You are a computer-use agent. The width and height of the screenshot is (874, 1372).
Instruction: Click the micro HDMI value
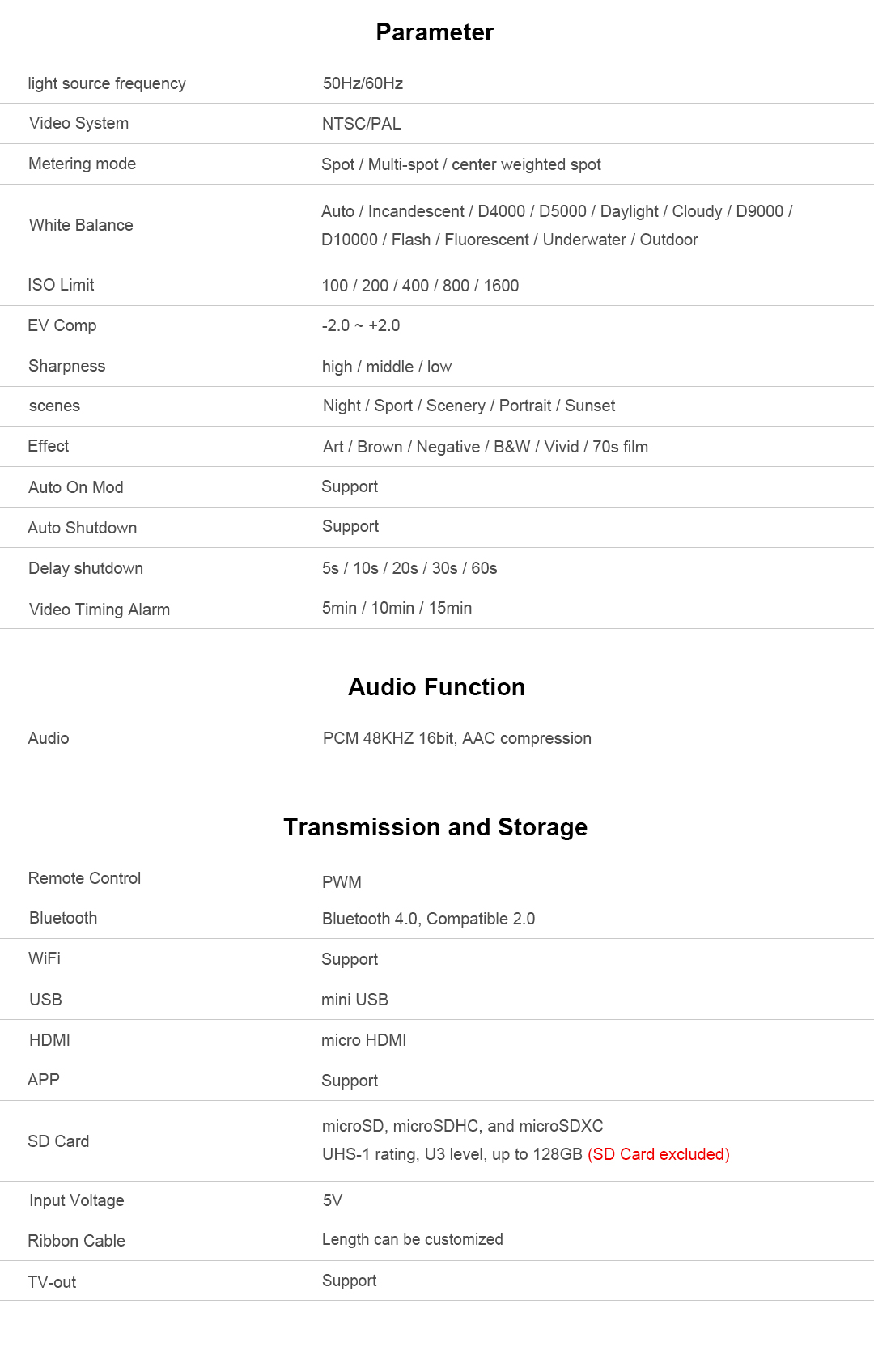tap(363, 1040)
